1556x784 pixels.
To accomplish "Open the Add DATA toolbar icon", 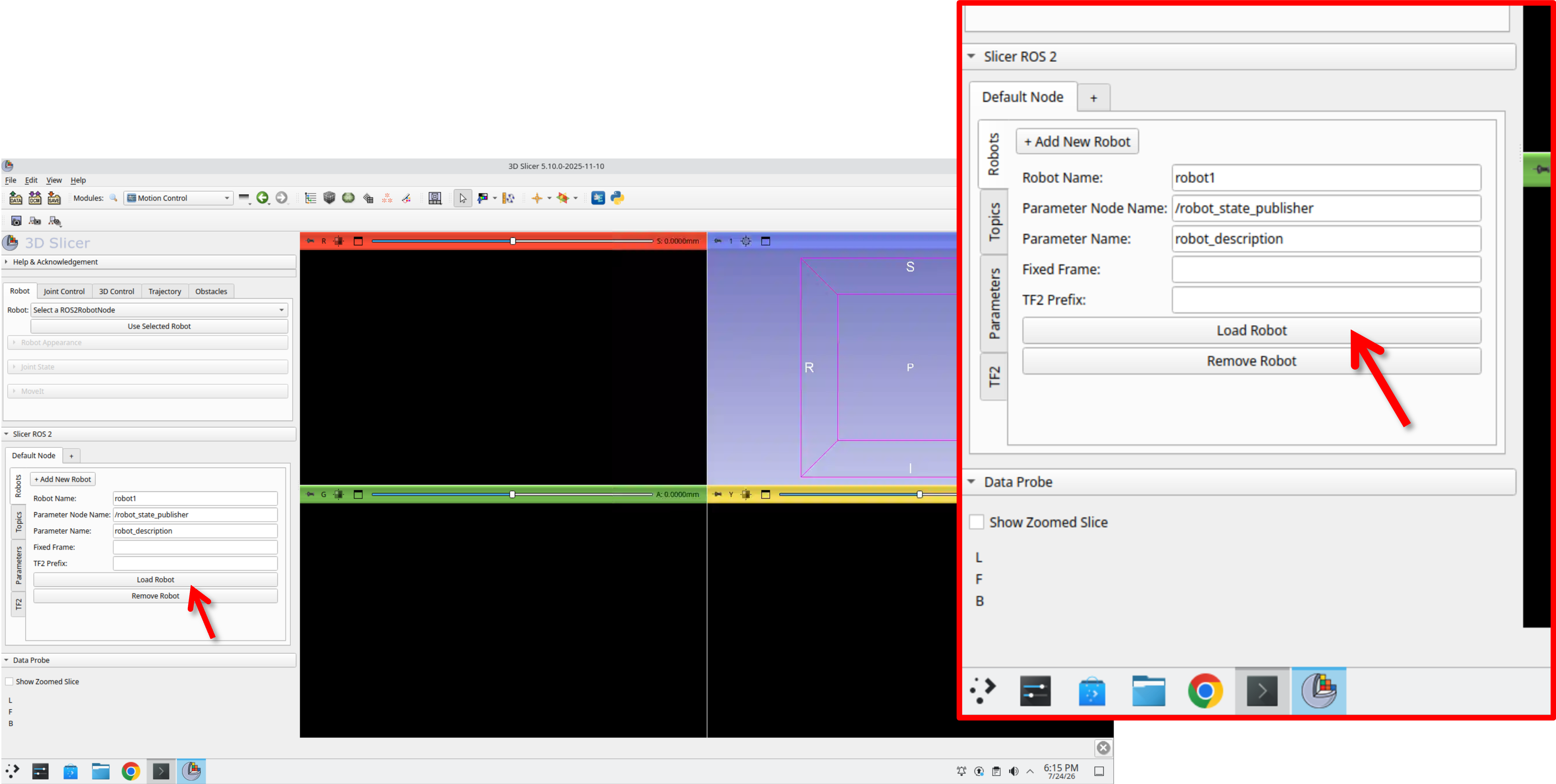I will 16,198.
